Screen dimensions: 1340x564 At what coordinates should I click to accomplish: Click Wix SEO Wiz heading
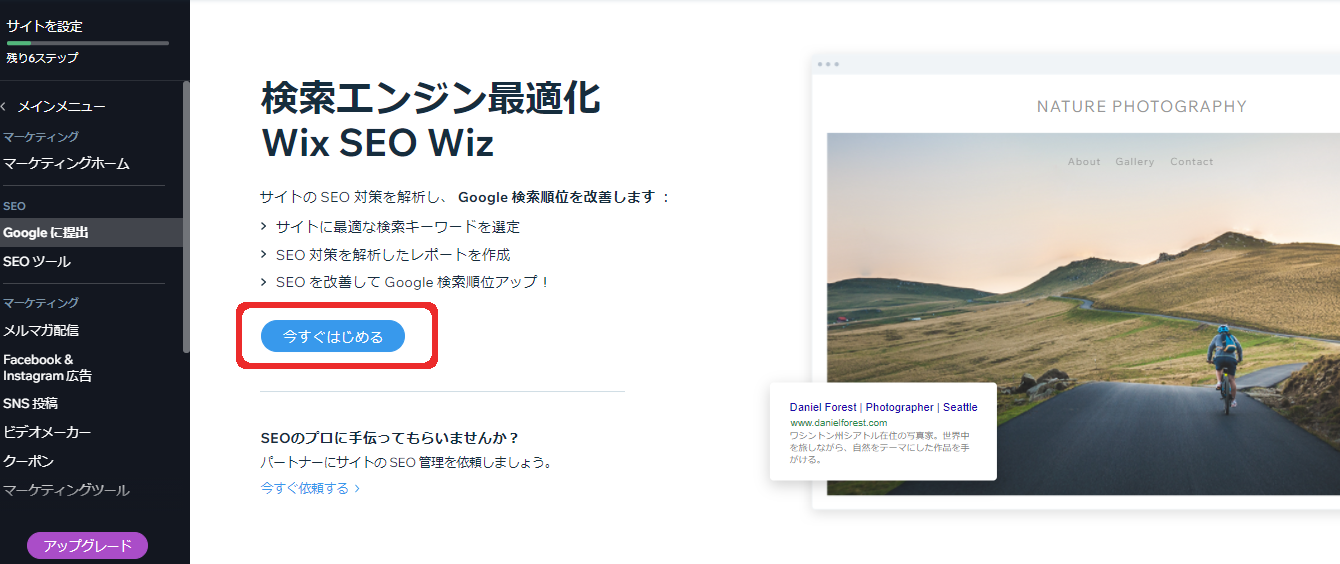click(378, 143)
